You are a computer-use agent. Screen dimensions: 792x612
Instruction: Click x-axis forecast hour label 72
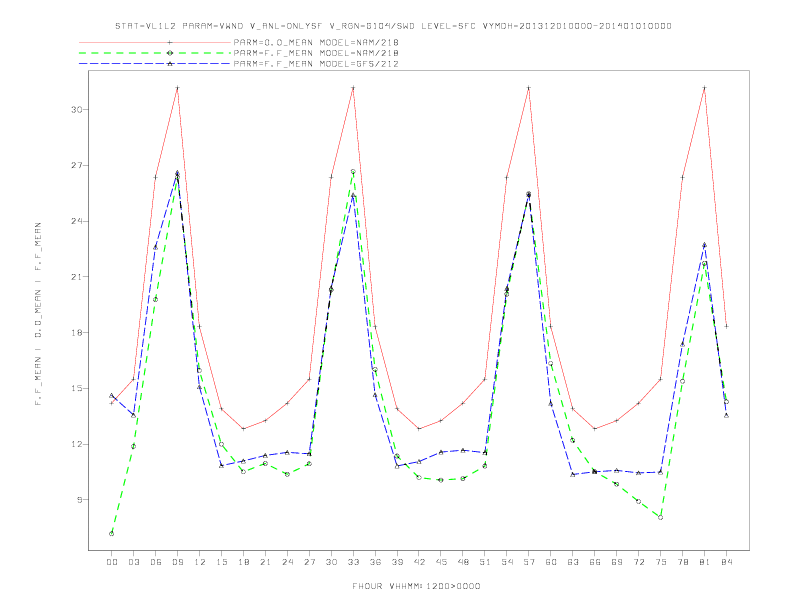(x=639, y=562)
